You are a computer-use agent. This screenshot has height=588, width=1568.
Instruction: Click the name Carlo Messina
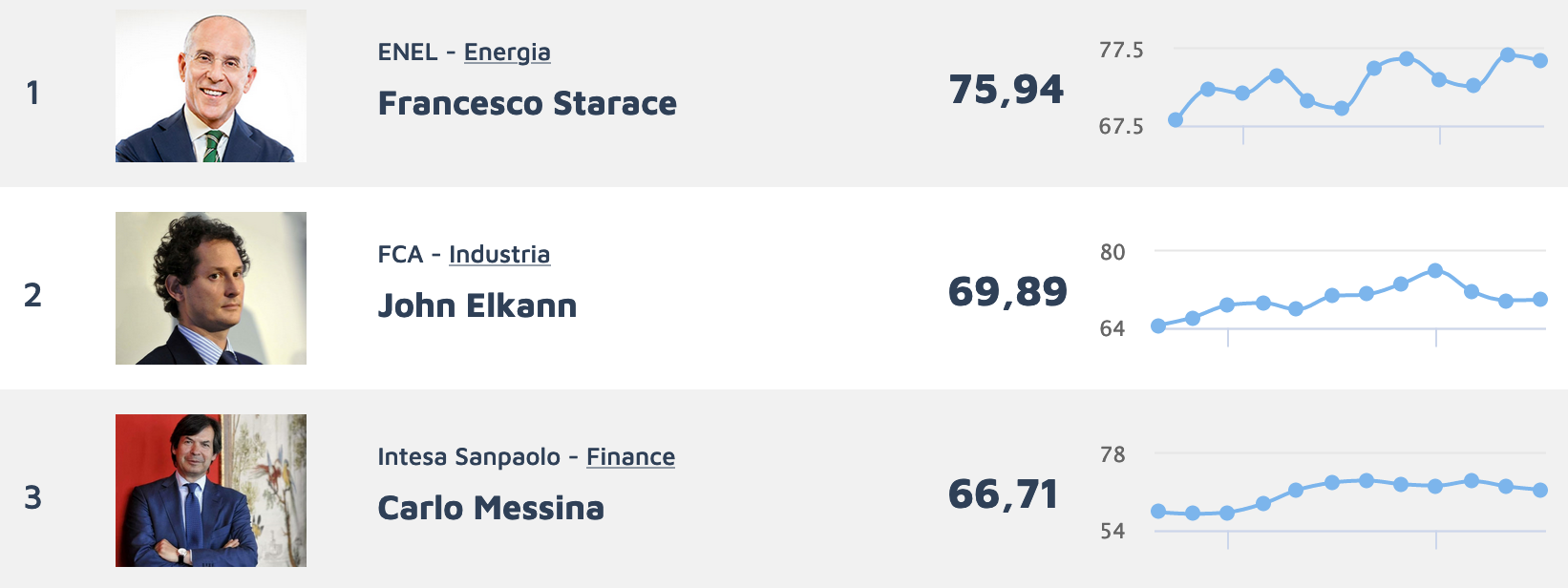pos(491,508)
